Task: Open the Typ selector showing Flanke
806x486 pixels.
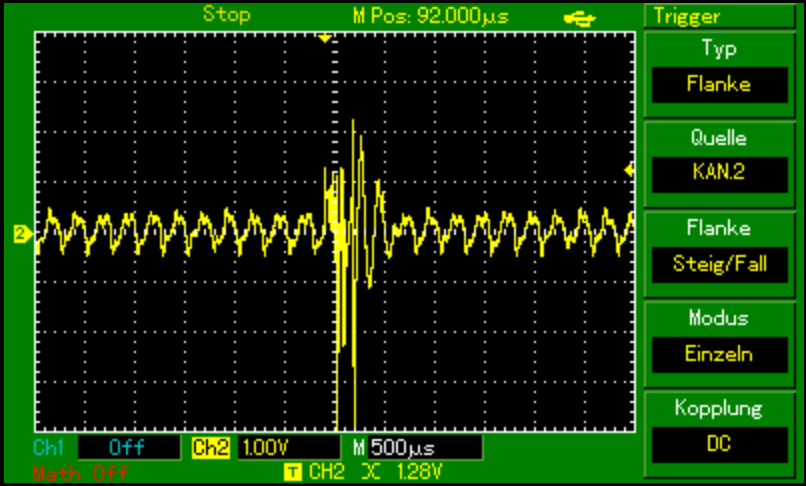Action: [x=719, y=85]
